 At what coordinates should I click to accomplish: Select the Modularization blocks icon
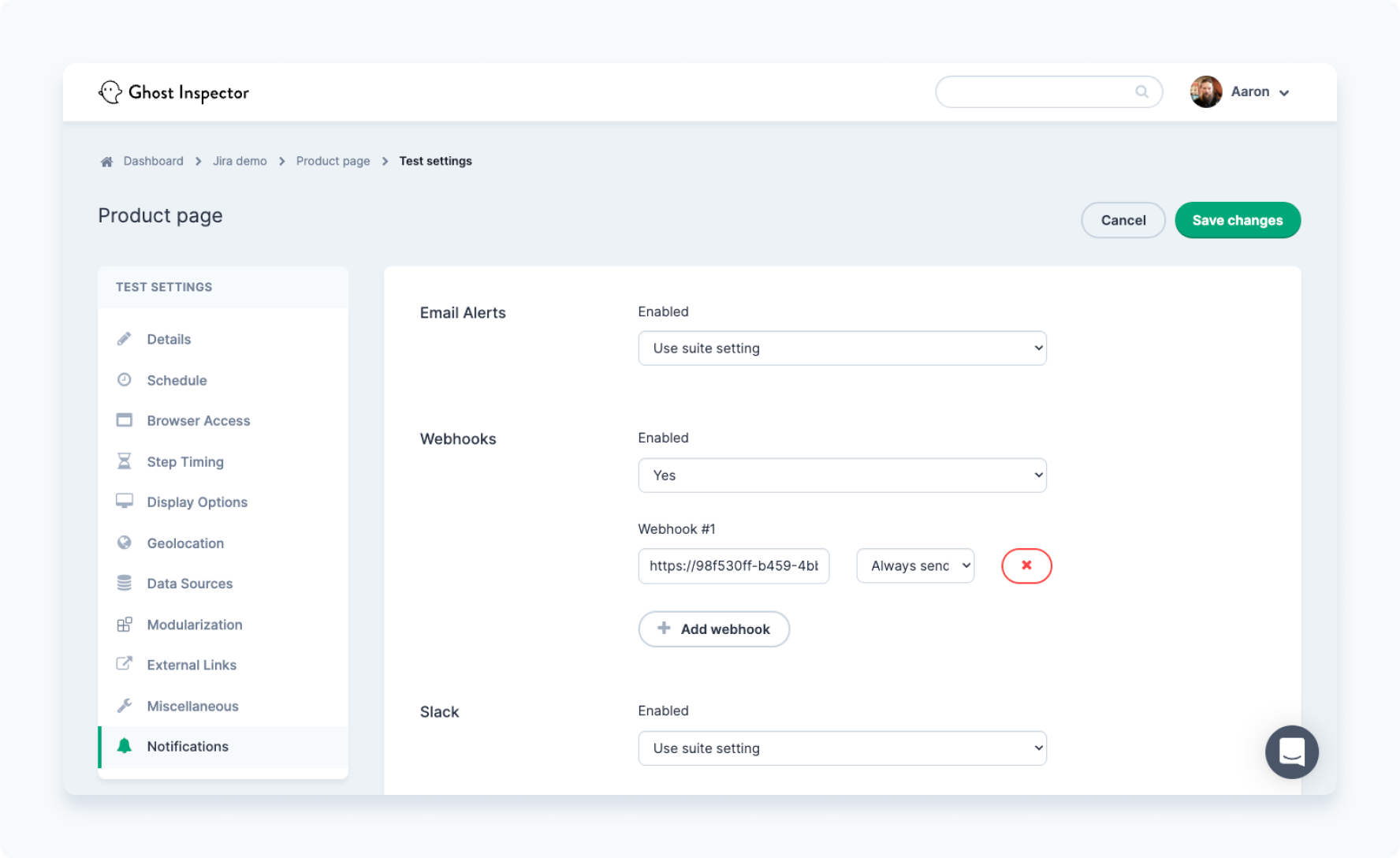click(x=124, y=624)
